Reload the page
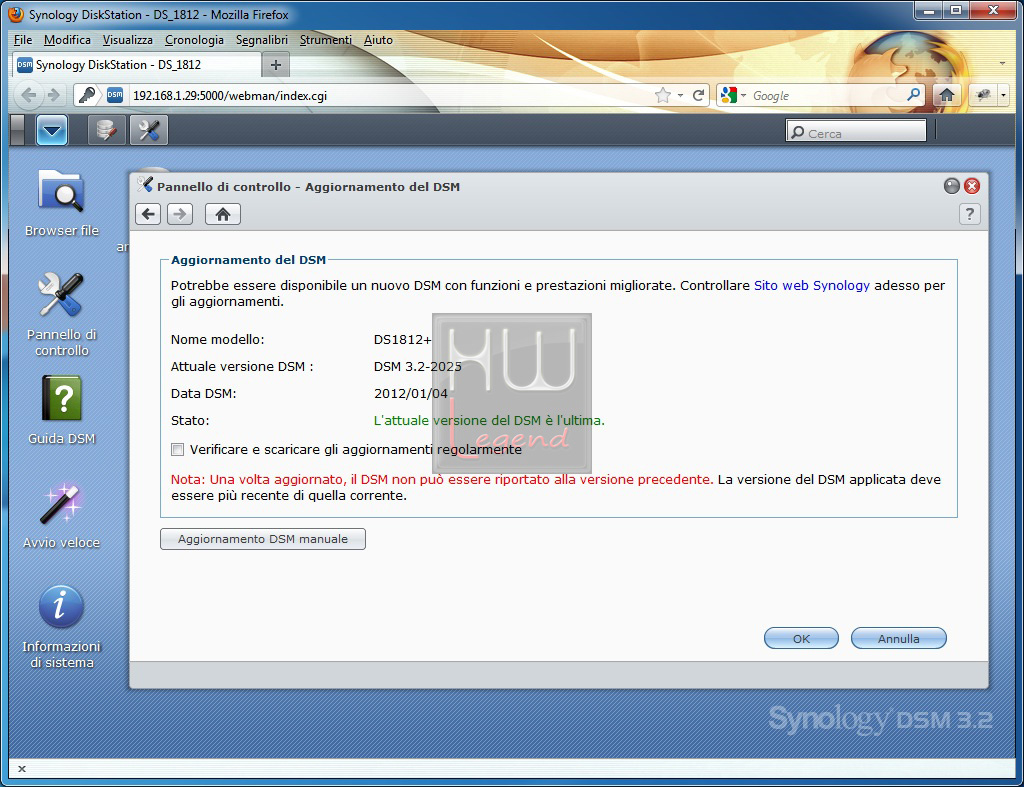1024x787 pixels. click(x=699, y=95)
